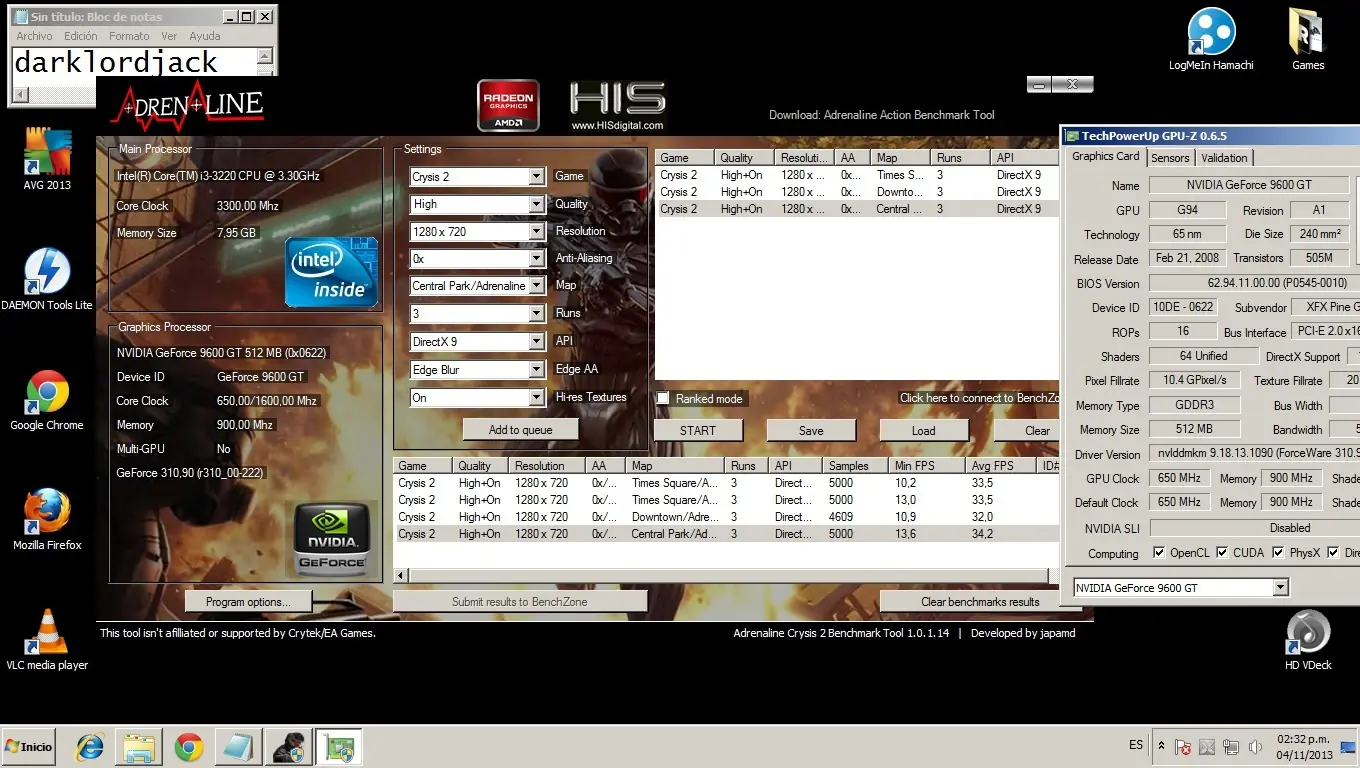Screen dimensions: 1360x768
Task: Open Chrome from the taskbar
Action: (189, 747)
